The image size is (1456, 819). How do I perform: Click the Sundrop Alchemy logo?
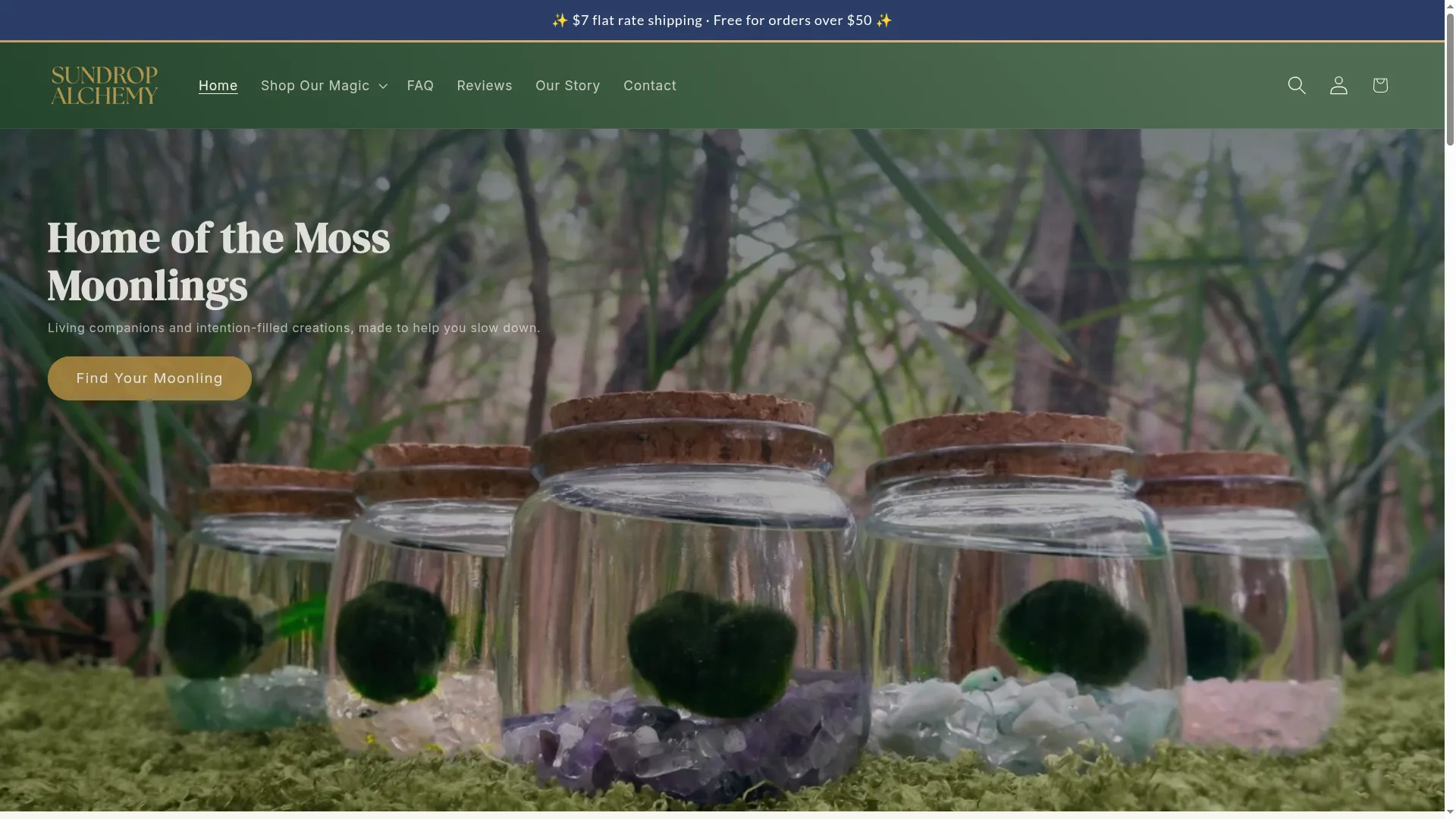click(105, 86)
